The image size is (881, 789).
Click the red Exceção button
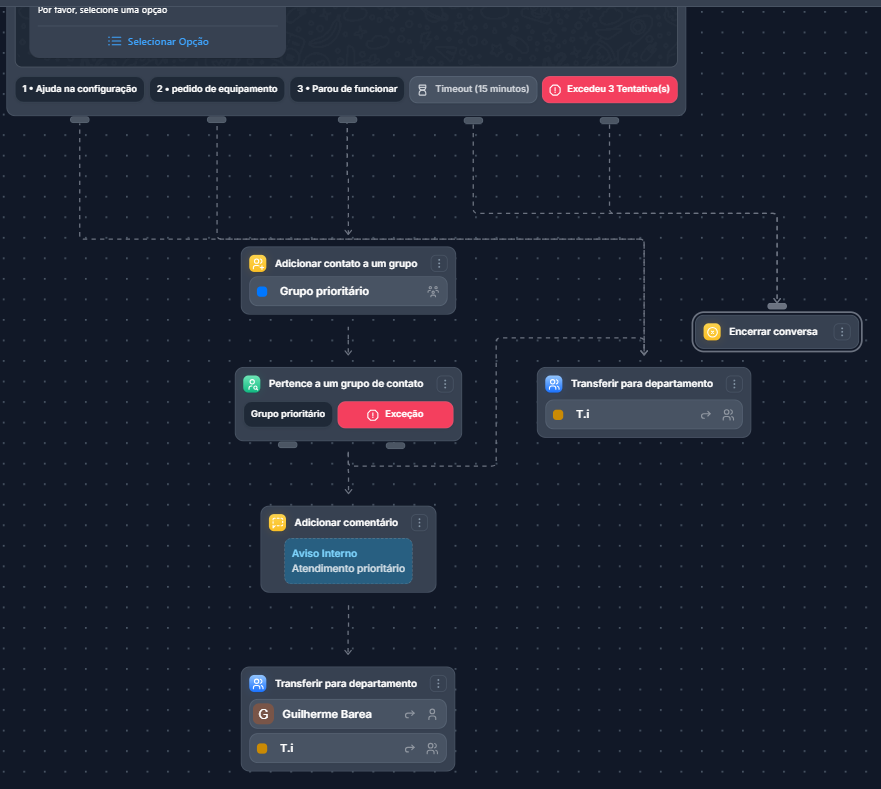click(396, 415)
